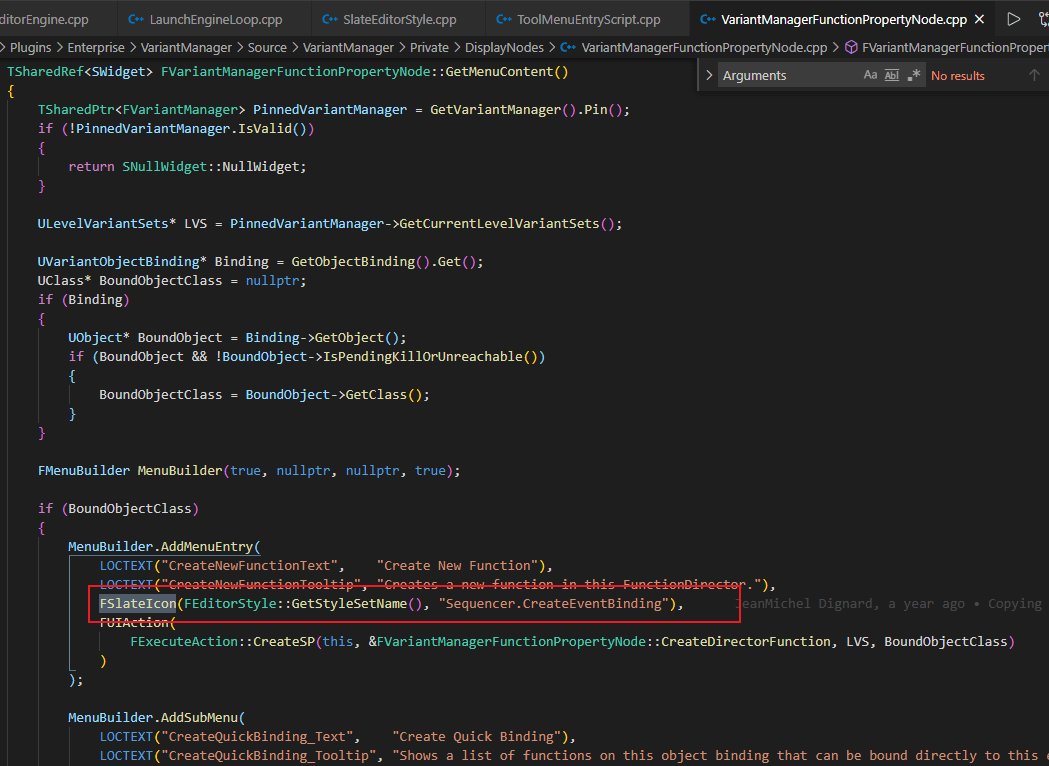The image size is (1049, 766).
Task: Select the highlighted FSlateIcon text in the code
Action: (137, 603)
